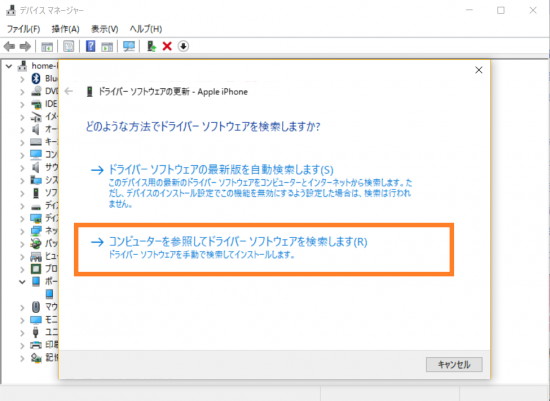Collapse the home- computer root node

coord(9,66)
